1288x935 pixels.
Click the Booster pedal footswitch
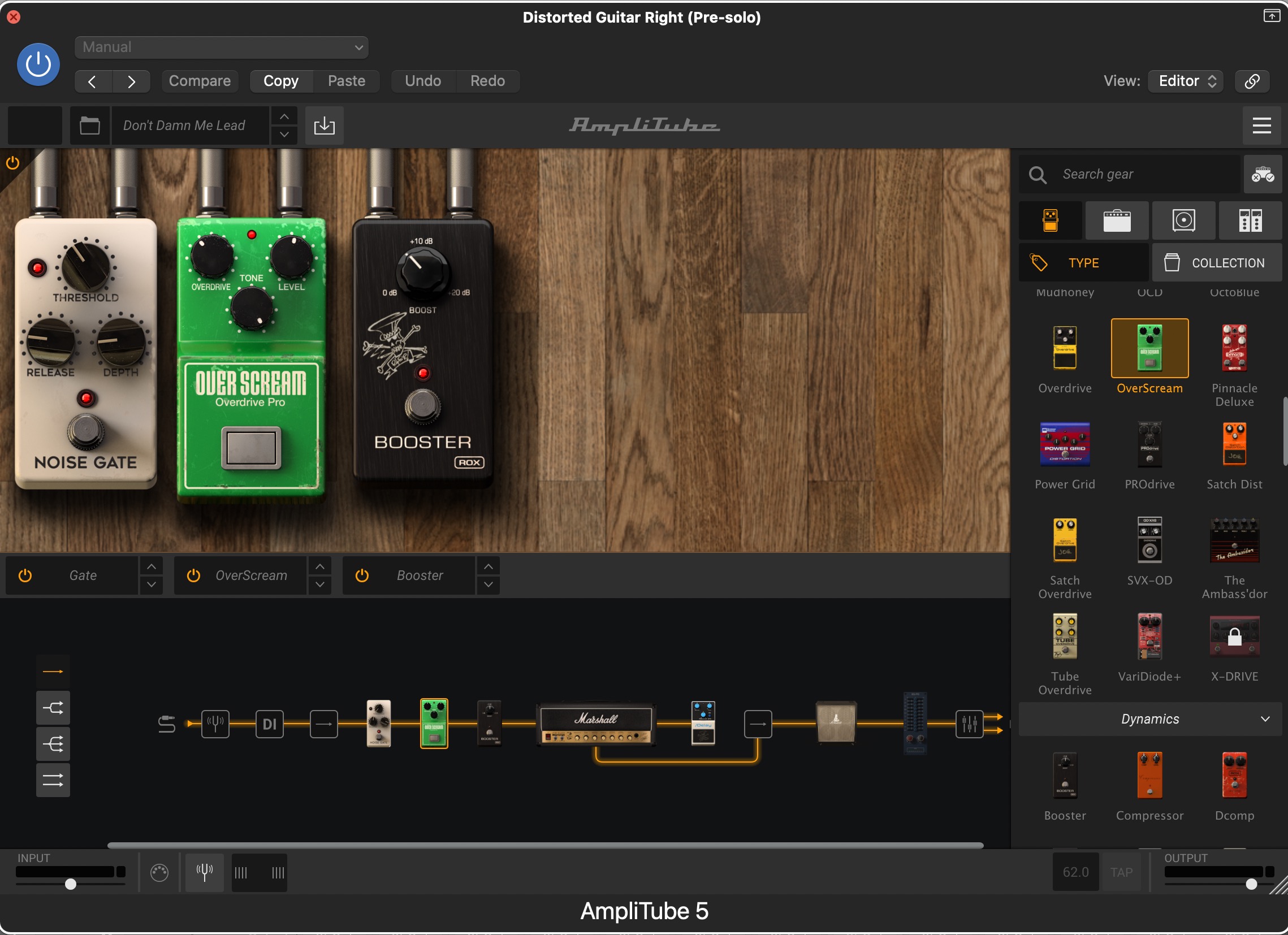click(422, 406)
